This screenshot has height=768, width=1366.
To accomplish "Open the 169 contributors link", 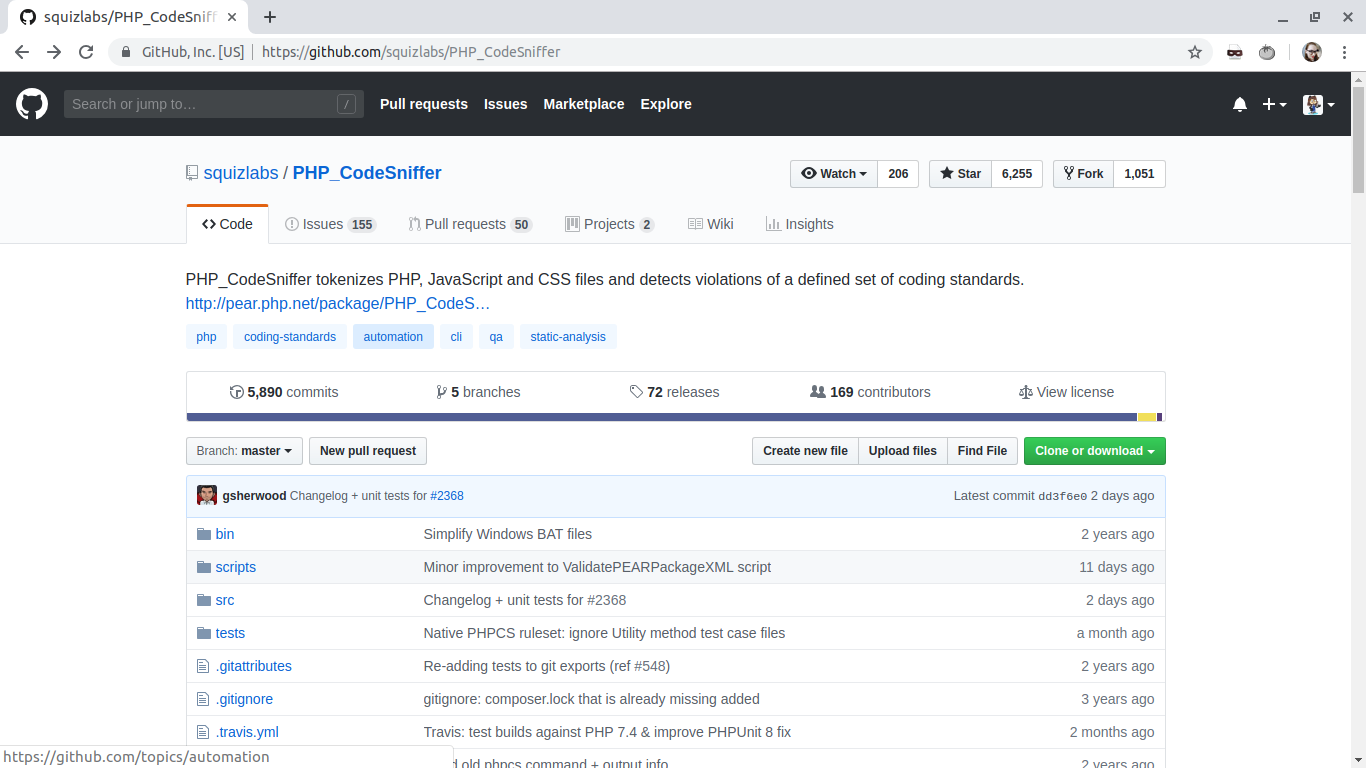I will tap(870, 392).
